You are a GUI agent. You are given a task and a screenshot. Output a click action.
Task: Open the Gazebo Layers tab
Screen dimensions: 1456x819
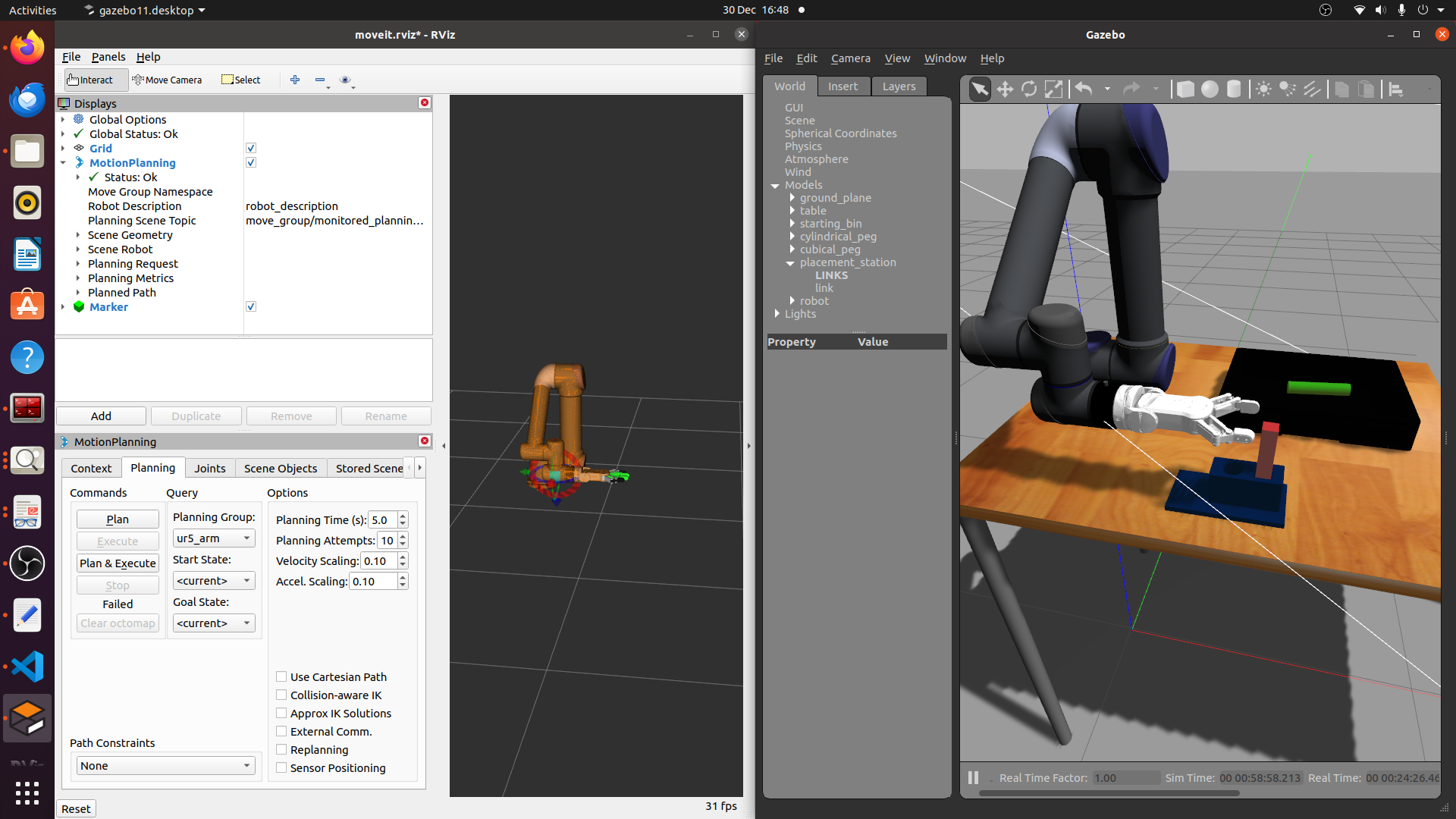(x=899, y=86)
